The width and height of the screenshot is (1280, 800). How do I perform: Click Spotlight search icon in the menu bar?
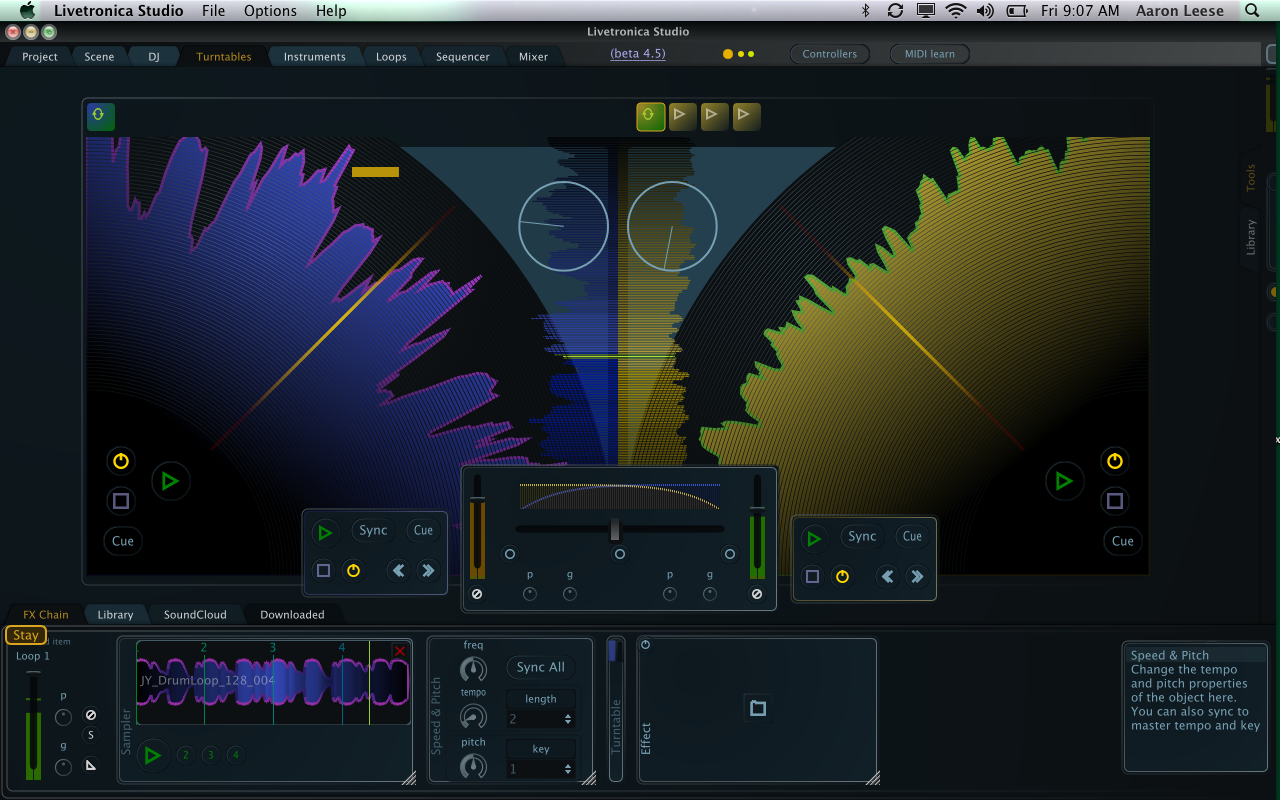[1253, 11]
